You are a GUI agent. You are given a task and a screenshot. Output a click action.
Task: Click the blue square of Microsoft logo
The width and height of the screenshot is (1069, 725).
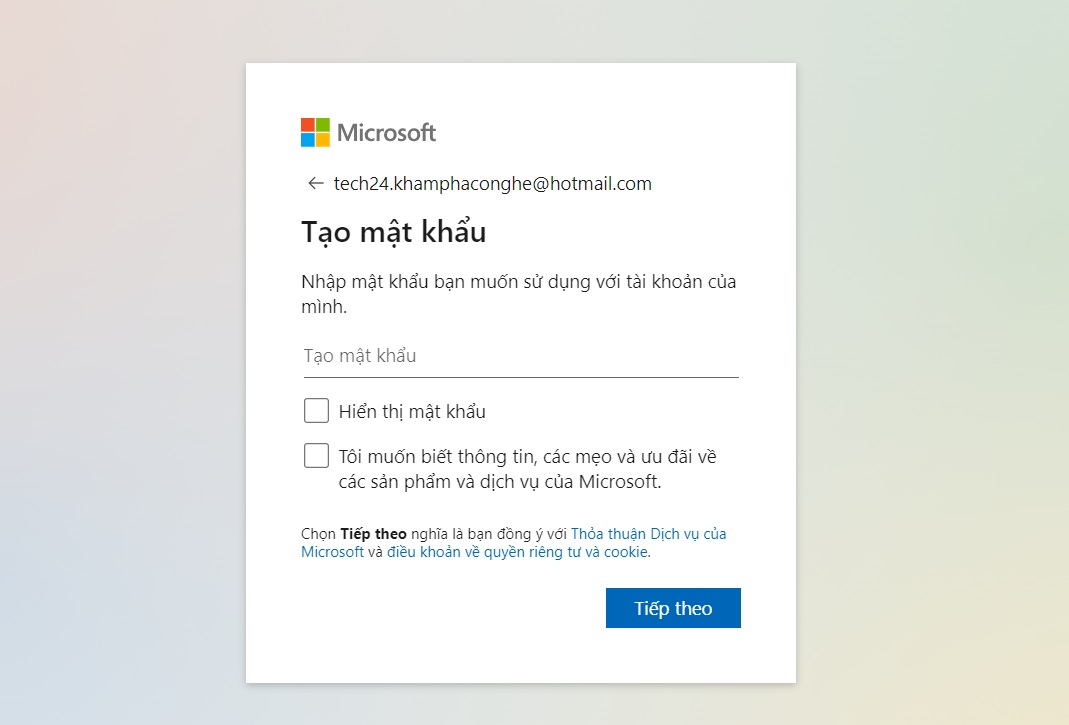pyautogui.click(x=307, y=140)
